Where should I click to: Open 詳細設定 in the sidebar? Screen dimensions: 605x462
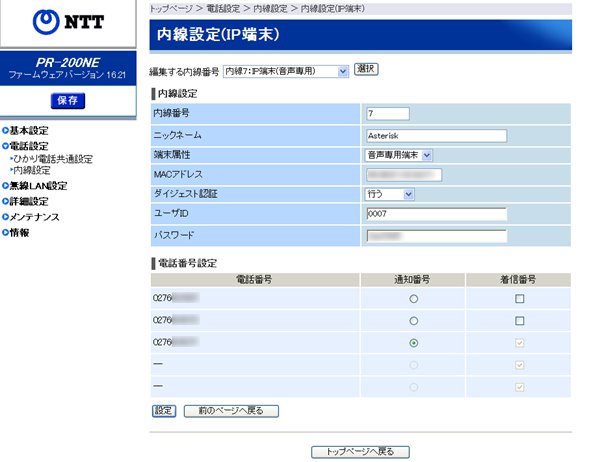[x=29, y=201]
